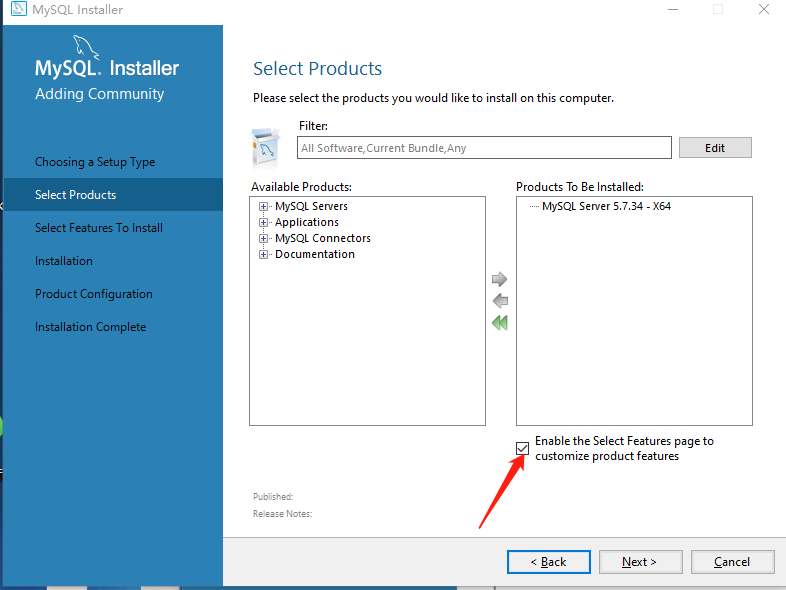The height and width of the screenshot is (590, 786).
Task: Click the software box icon beside Filter
Action: tap(265, 148)
